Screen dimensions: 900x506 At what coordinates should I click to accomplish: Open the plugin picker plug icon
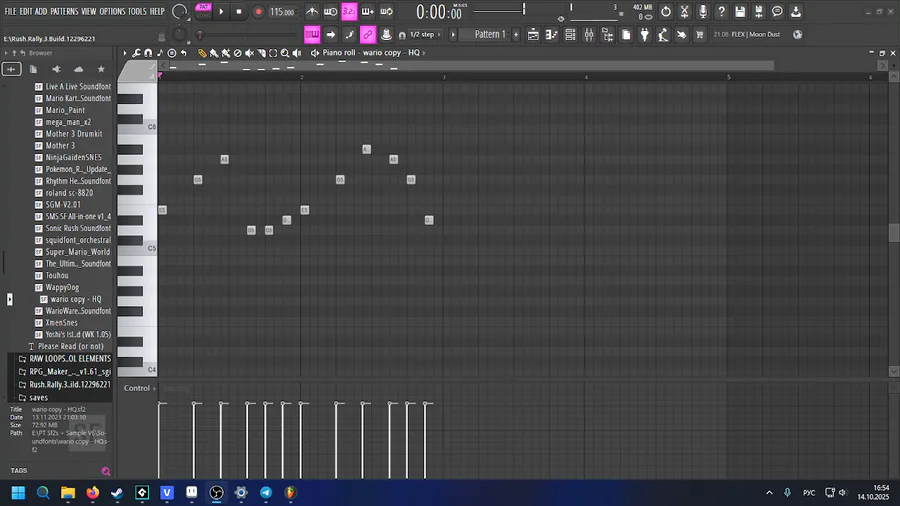645,34
